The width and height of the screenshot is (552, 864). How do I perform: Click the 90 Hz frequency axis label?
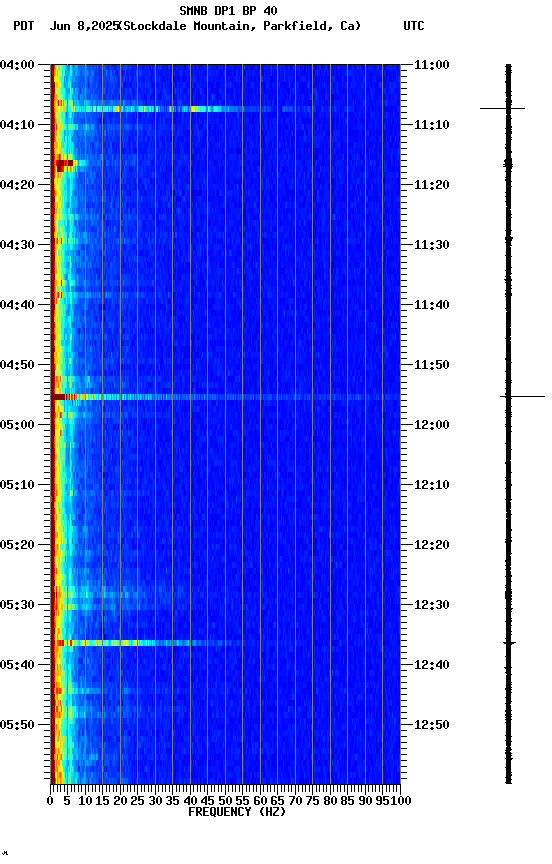coord(365,801)
